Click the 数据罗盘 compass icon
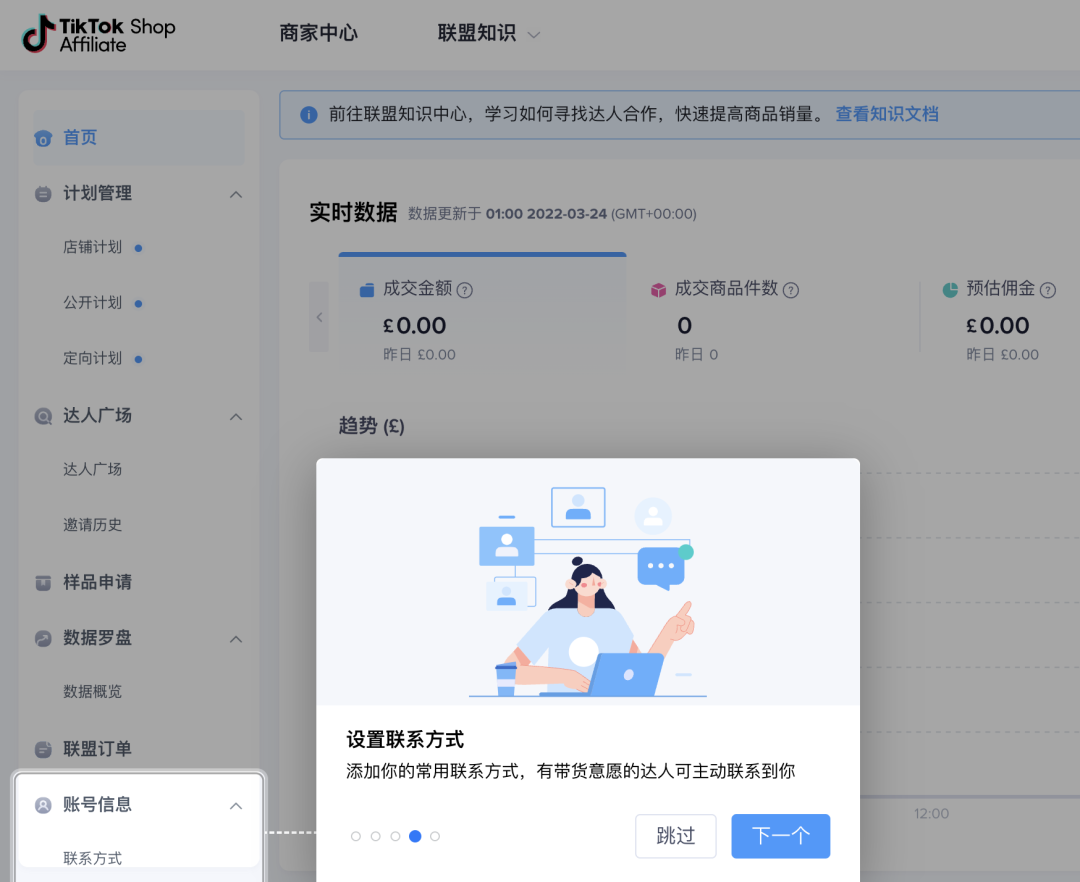Image resolution: width=1080 pixels, height=882 pixels. [x=42, y=638]
